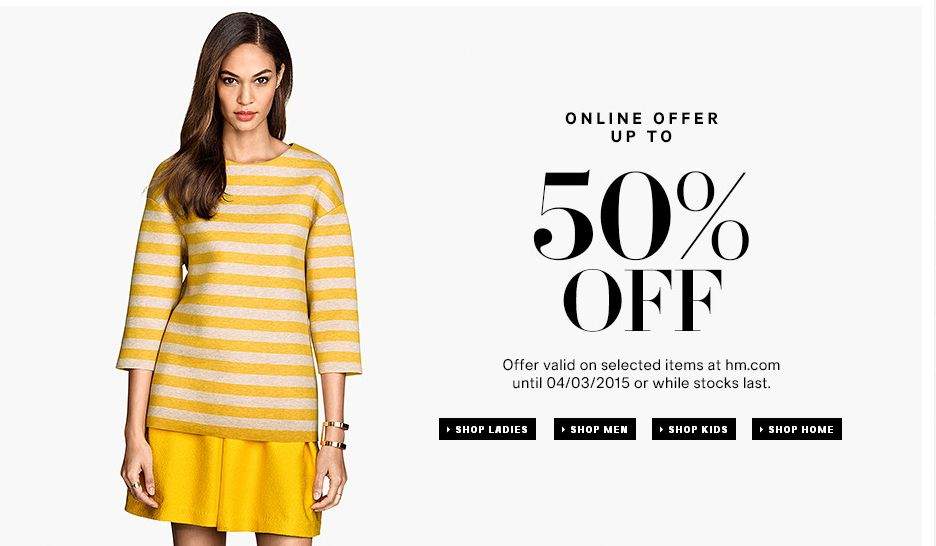
Task: Click the hm.com text in the offer note
Action: (752, 365)
